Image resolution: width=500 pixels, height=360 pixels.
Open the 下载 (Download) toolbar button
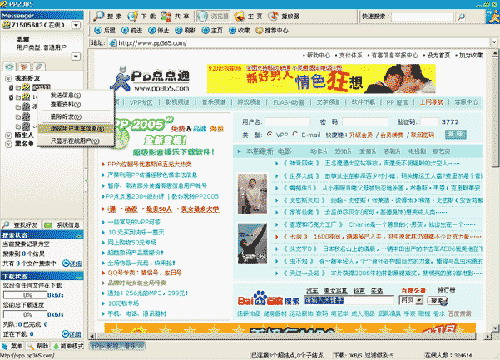(x=142, y=16)
